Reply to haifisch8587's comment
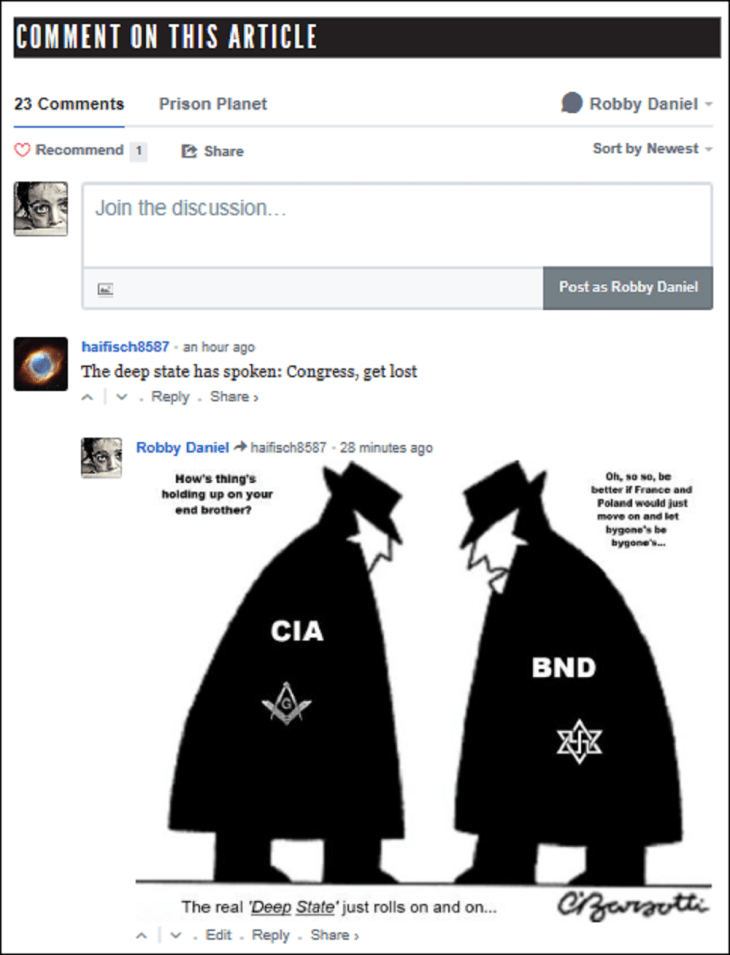 tap(170, 396)
